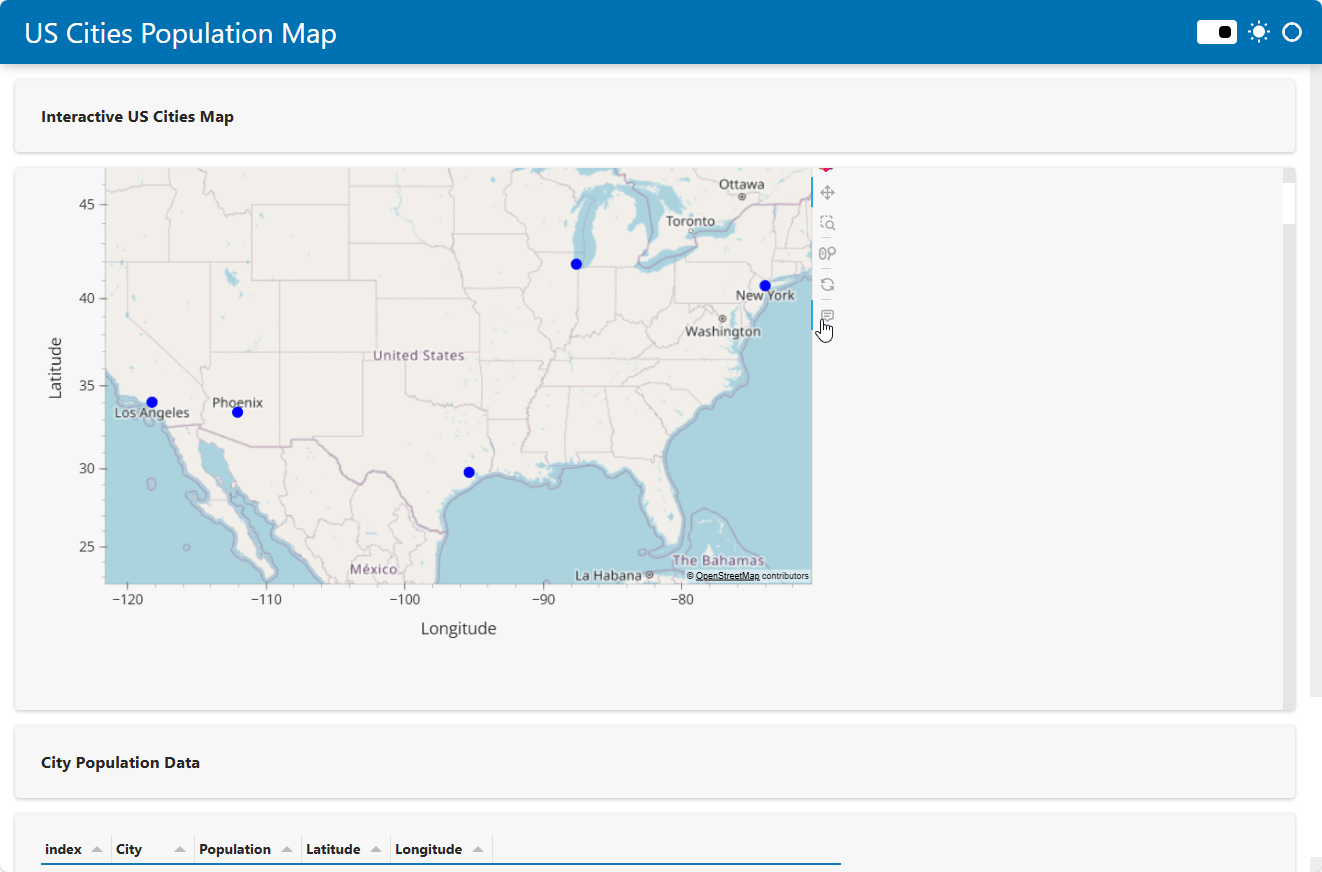Click the 'Ottawa' map label
Image resolution: width=1322 pixels, height=872 pixels.
[x=742, y=184]
